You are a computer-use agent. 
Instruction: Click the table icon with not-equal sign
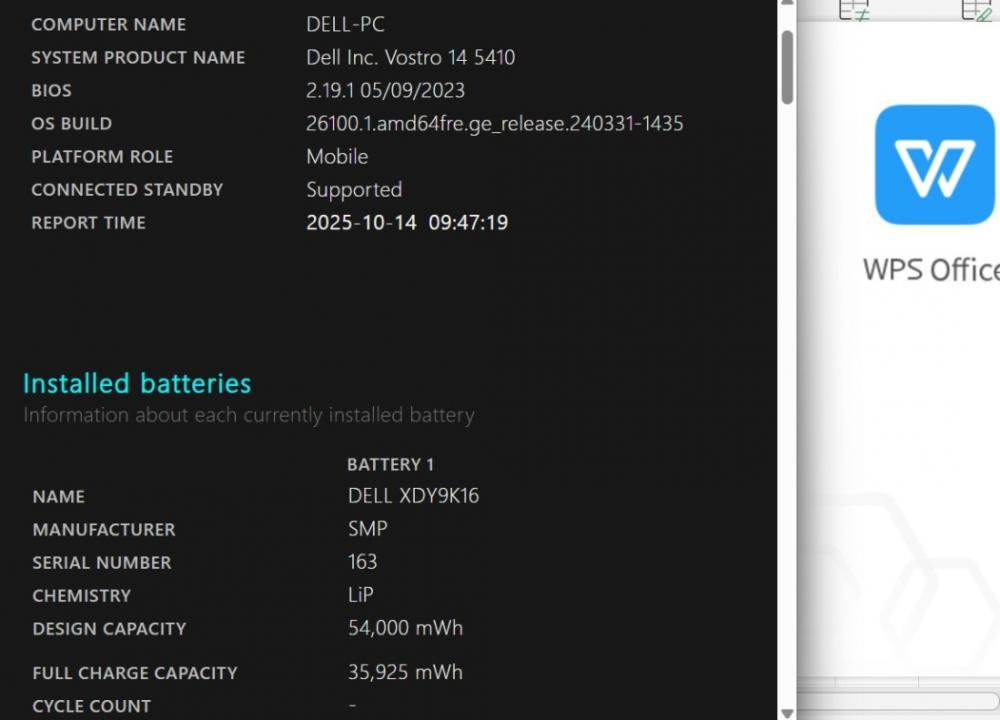(x=854, y=10)
